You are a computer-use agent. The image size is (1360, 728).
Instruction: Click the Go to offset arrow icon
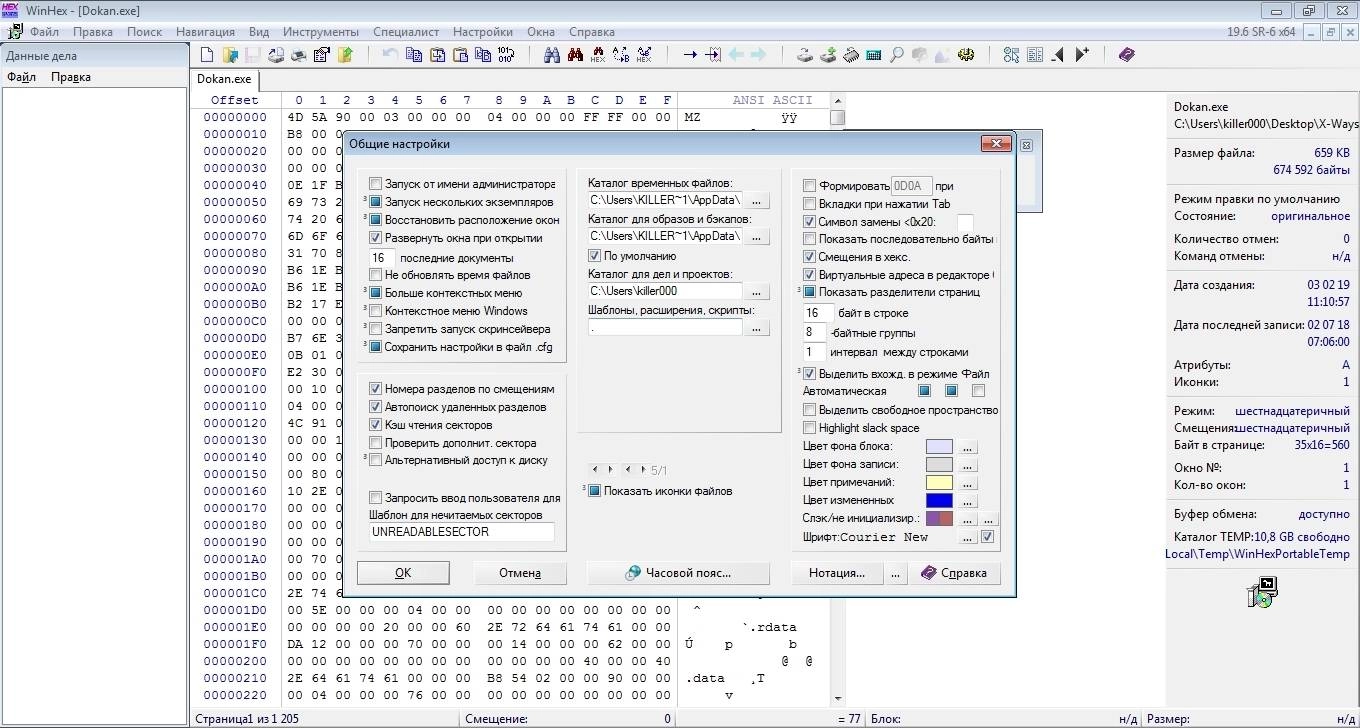tap(690, 55)
